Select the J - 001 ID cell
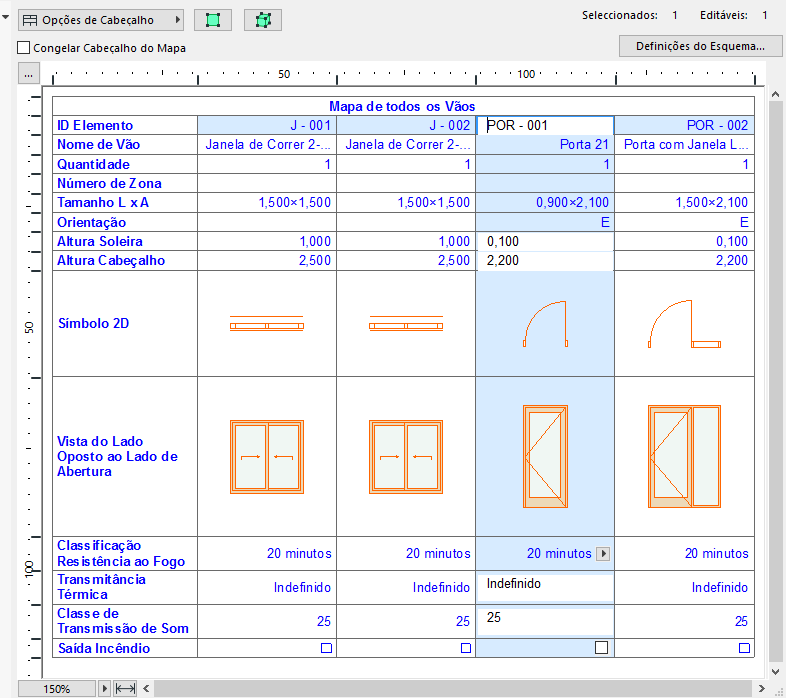Viewport: 786px width, 698px height. tap(267, 125)
